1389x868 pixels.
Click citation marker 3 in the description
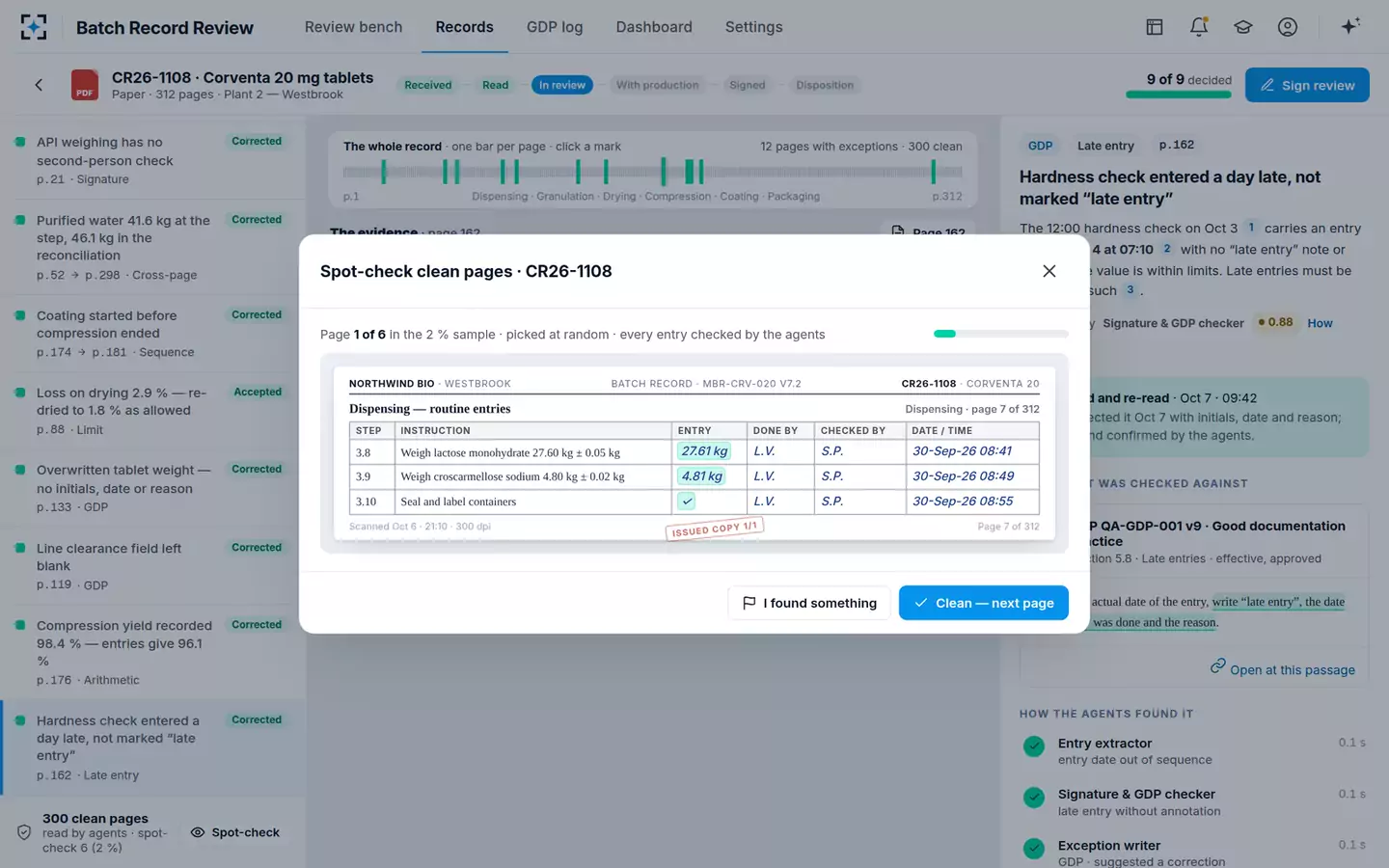1130,289
